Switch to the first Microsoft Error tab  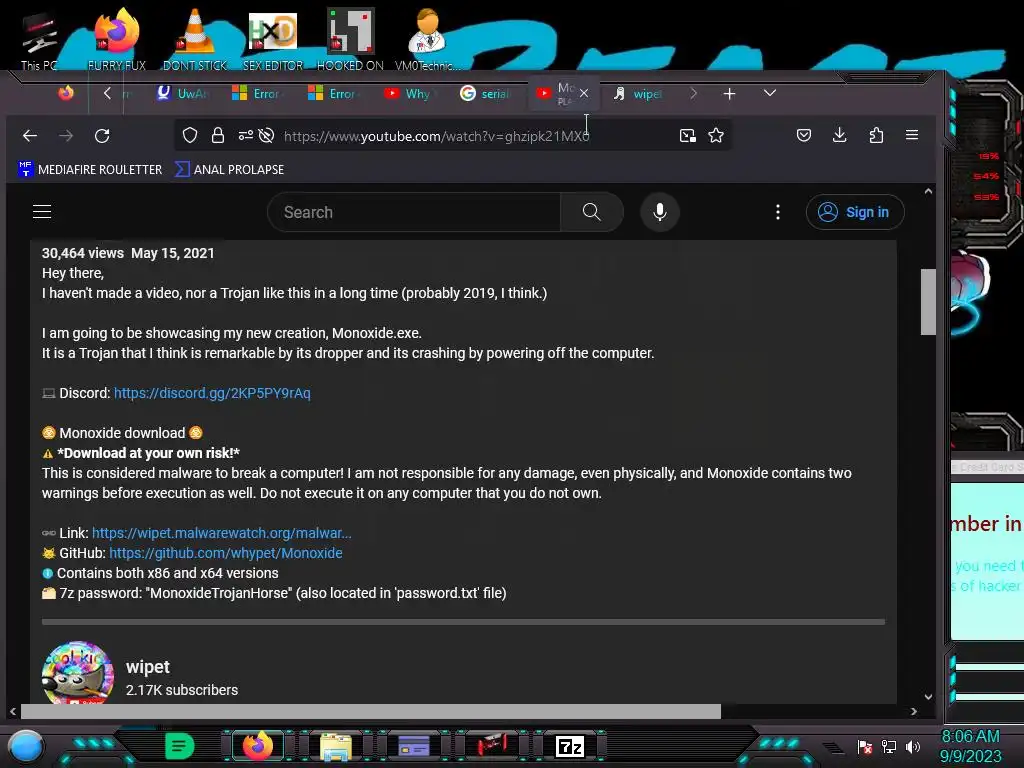(259, 93)
